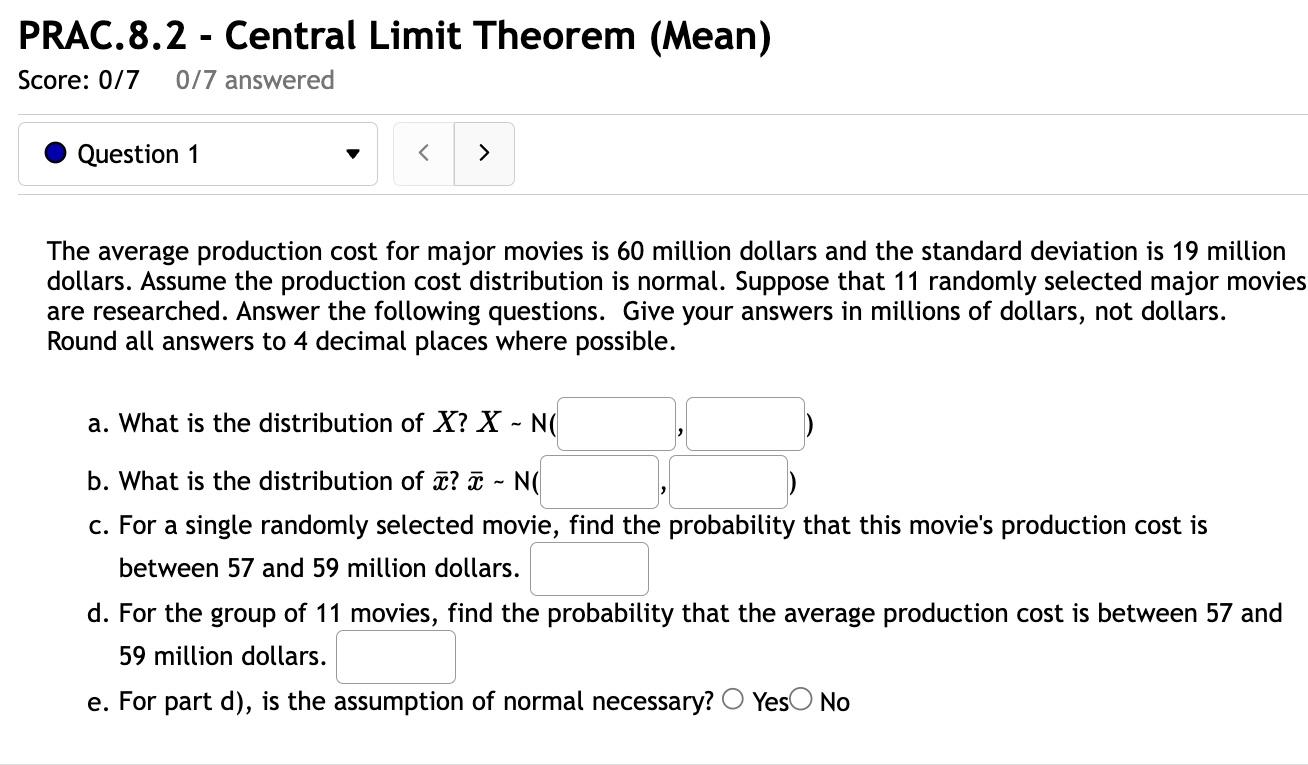Click the second answer box for x-bar distribution
The height and width of the screenshot is (765, 1308).
[x=728, y=481]
